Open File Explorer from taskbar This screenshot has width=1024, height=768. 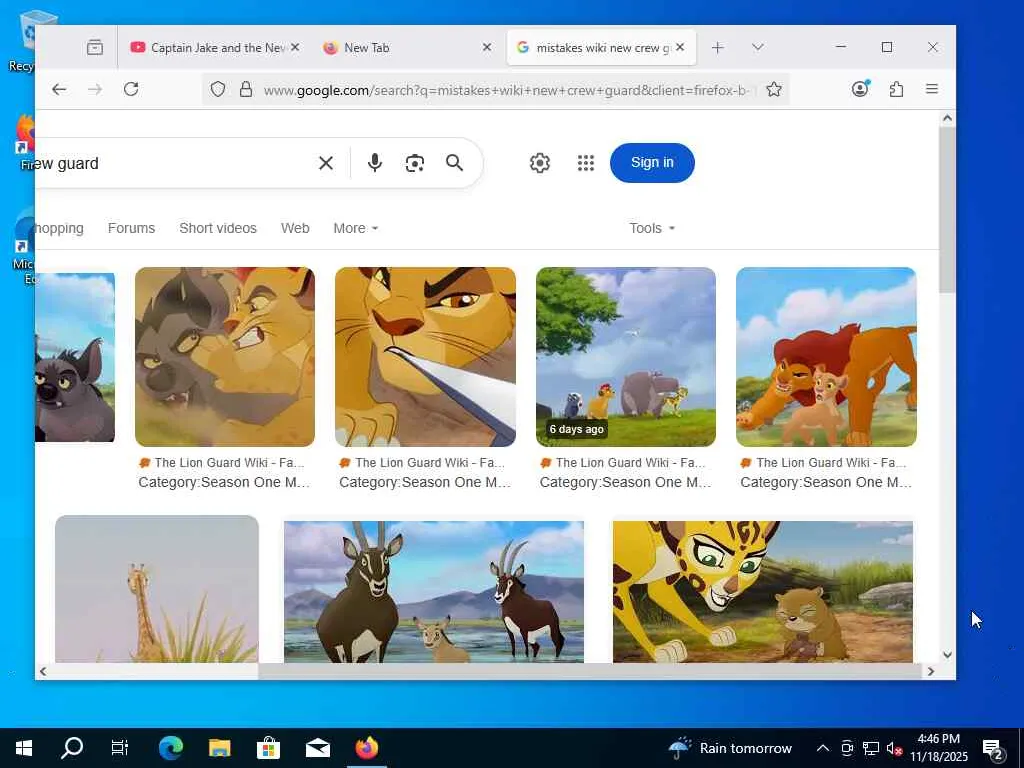pyautogui.click(x=219, y=748)
